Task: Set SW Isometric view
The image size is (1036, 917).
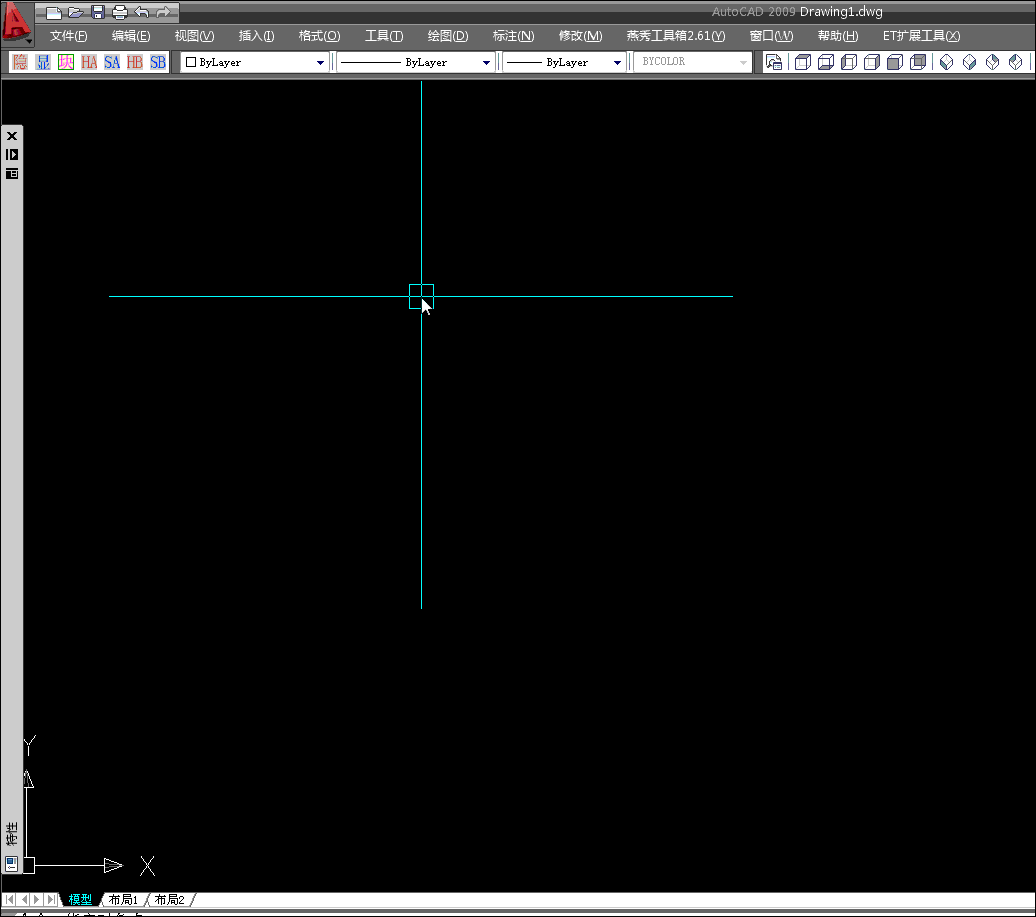Action: 946,62
